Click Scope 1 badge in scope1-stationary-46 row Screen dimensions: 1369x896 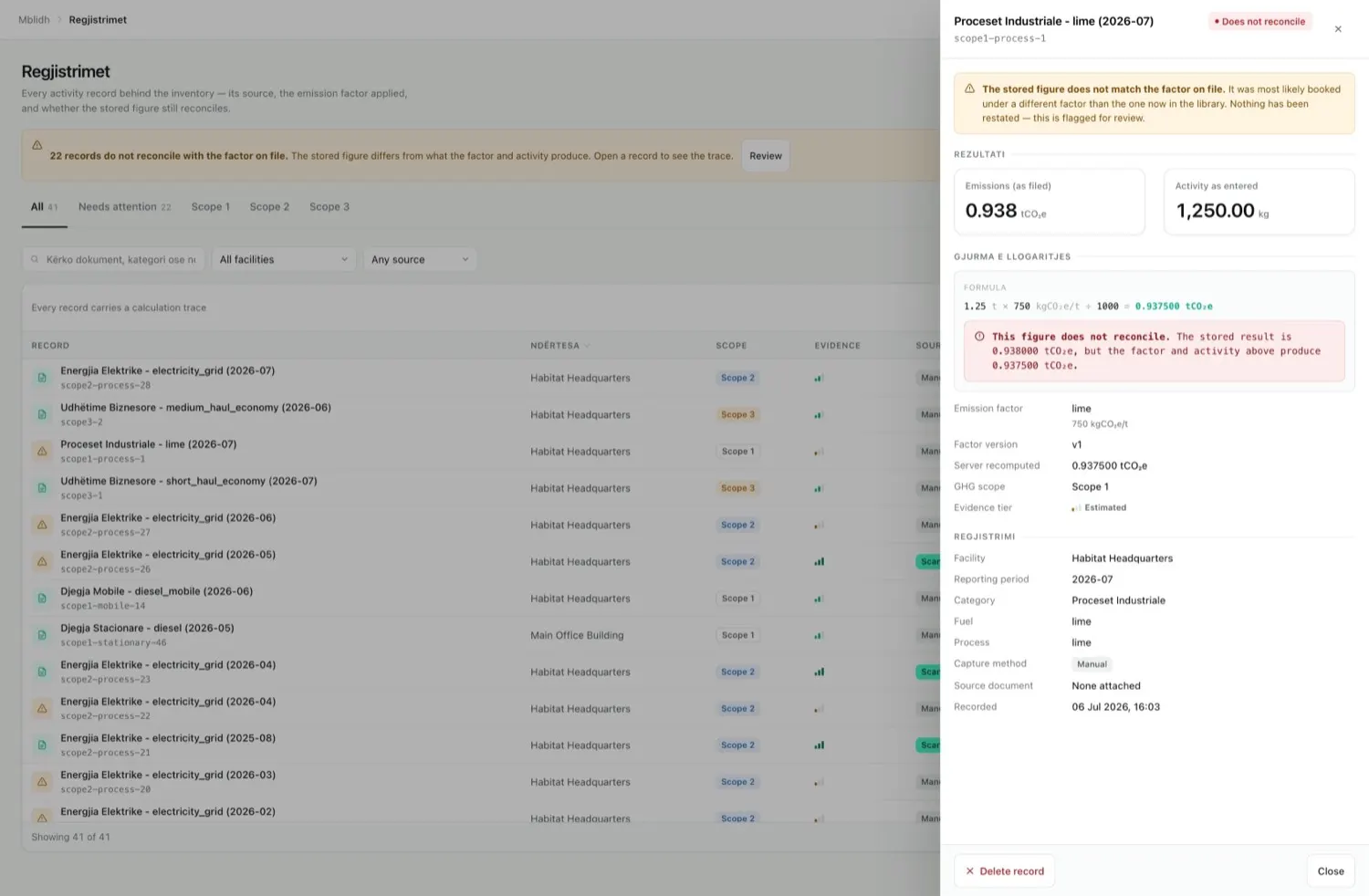click(737, 636)
